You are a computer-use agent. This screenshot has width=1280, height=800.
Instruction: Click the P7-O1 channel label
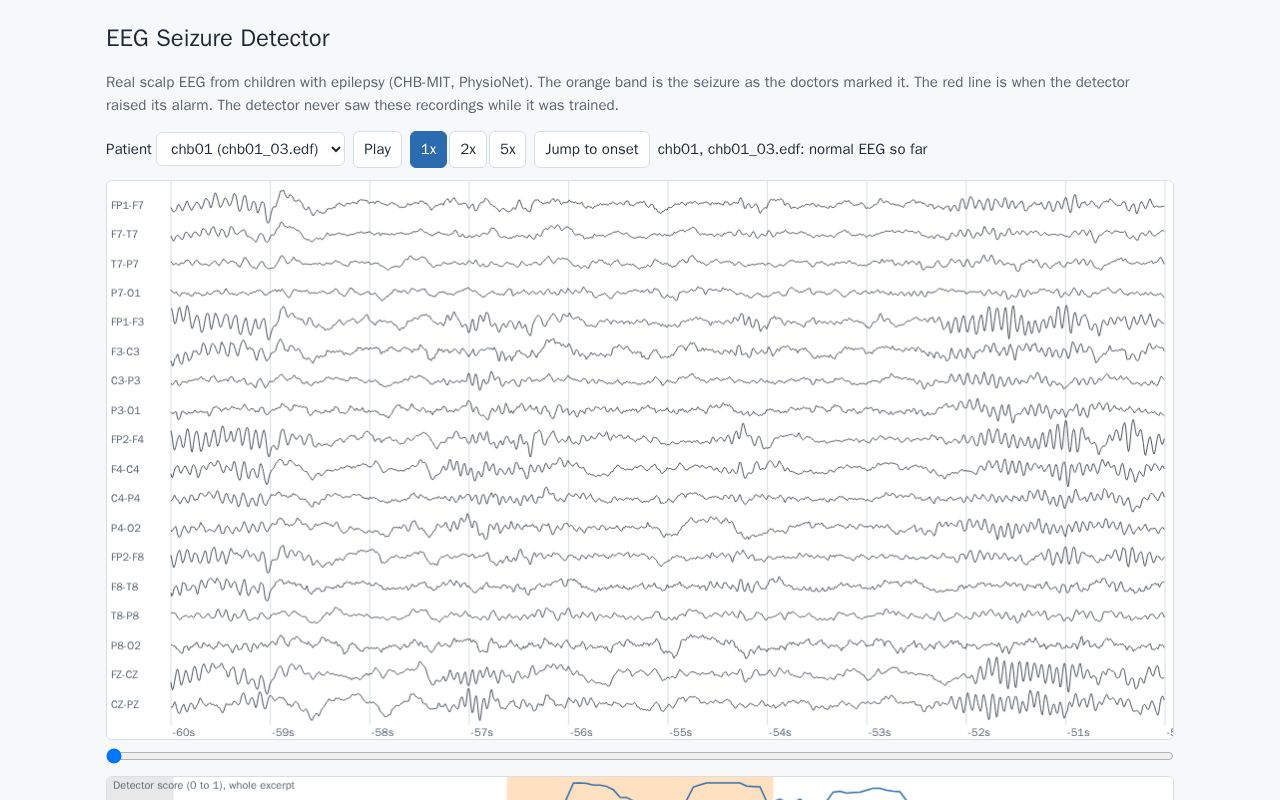click(126, 293)
